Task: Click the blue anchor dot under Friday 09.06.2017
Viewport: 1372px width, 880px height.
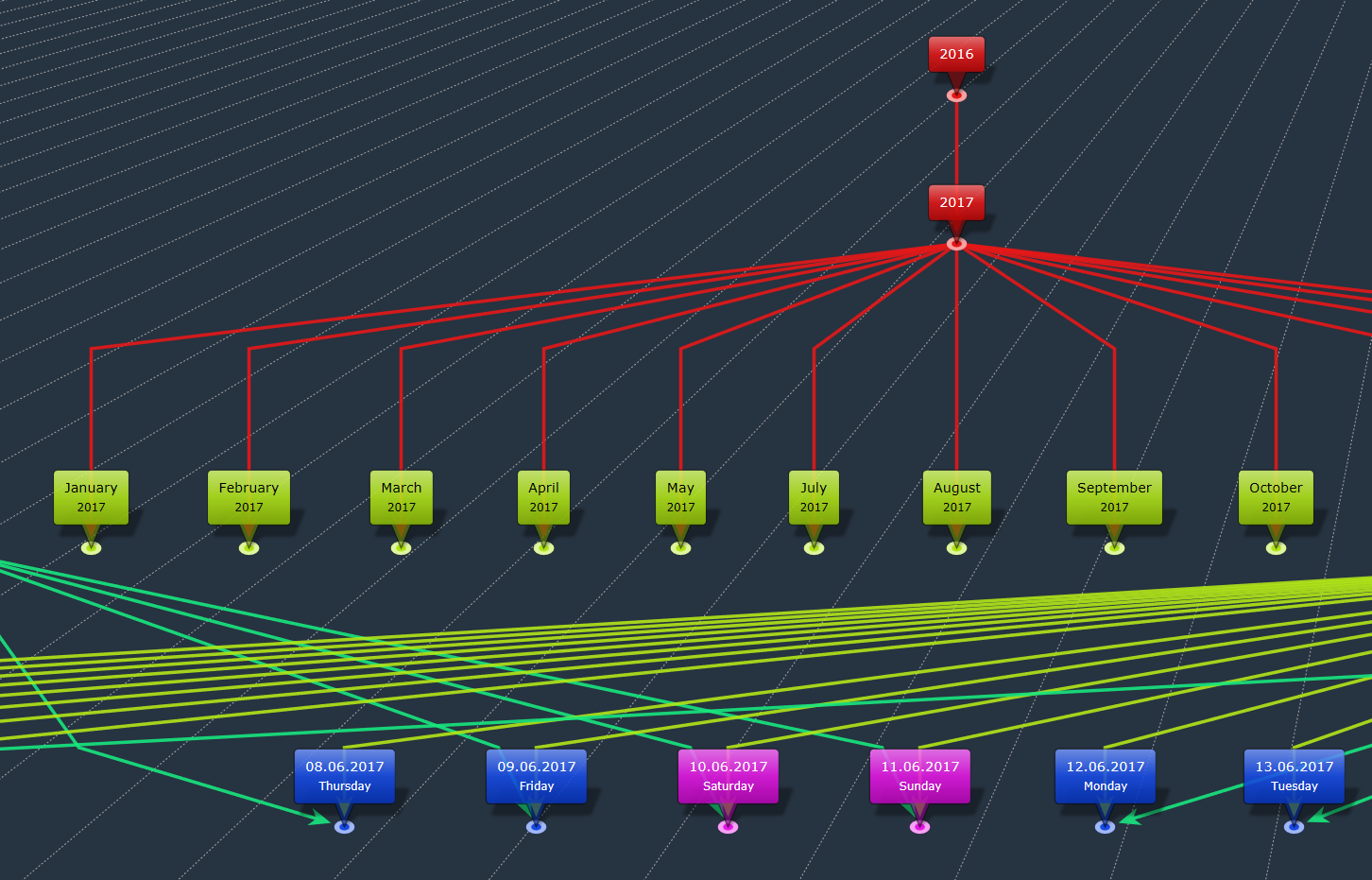Action: coord(537,827)
